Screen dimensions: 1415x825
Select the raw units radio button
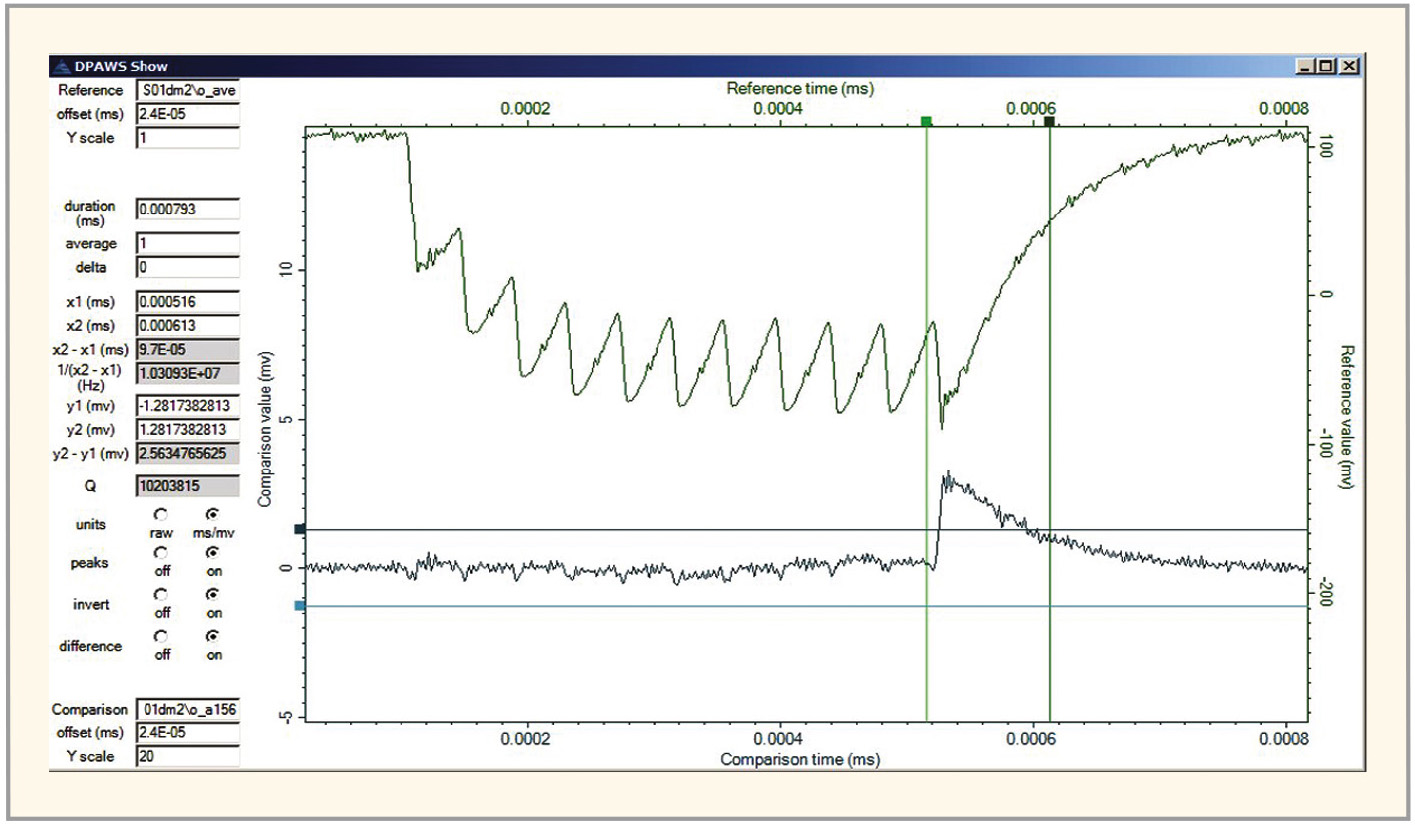(x=162, y=512)
